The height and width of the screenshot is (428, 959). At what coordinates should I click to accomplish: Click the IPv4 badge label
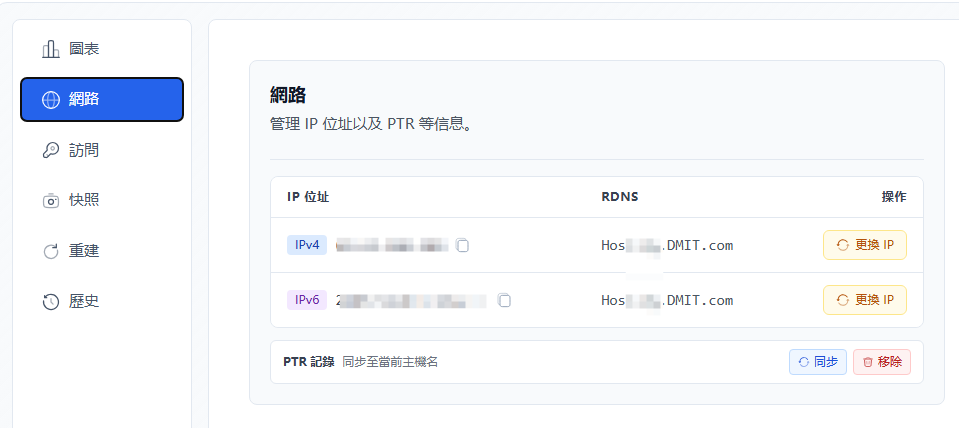[x=307, y=245]
